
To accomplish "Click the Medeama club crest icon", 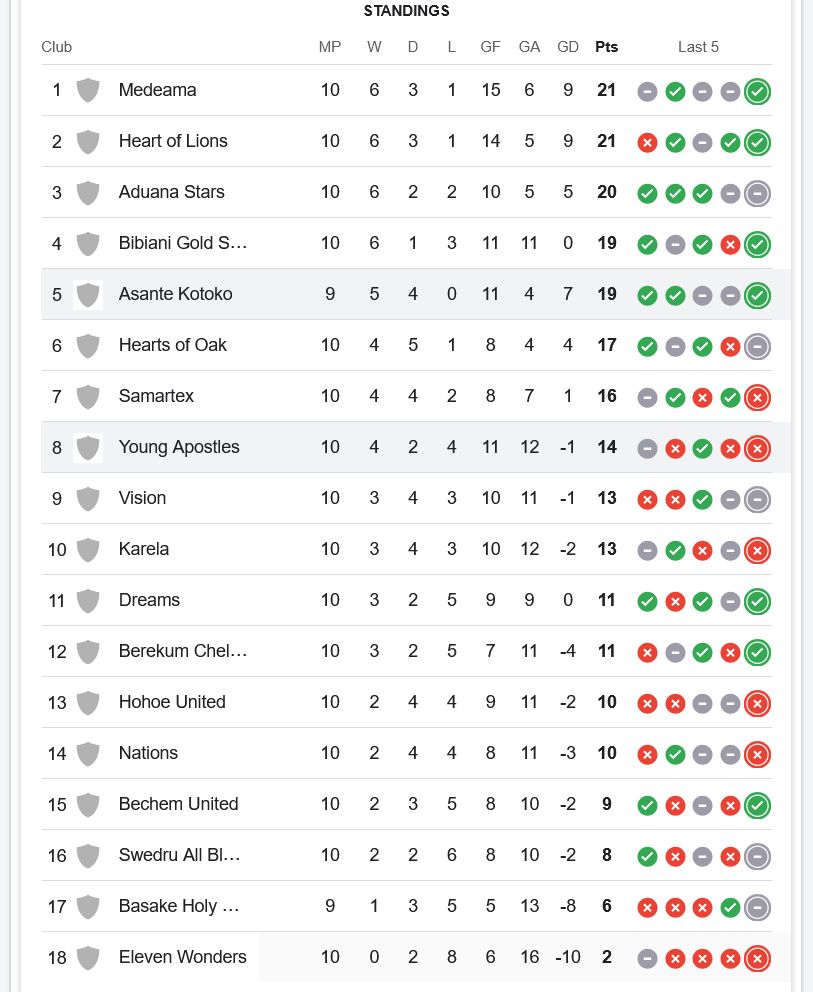I will pyautogui.click(x=88, y=90).
